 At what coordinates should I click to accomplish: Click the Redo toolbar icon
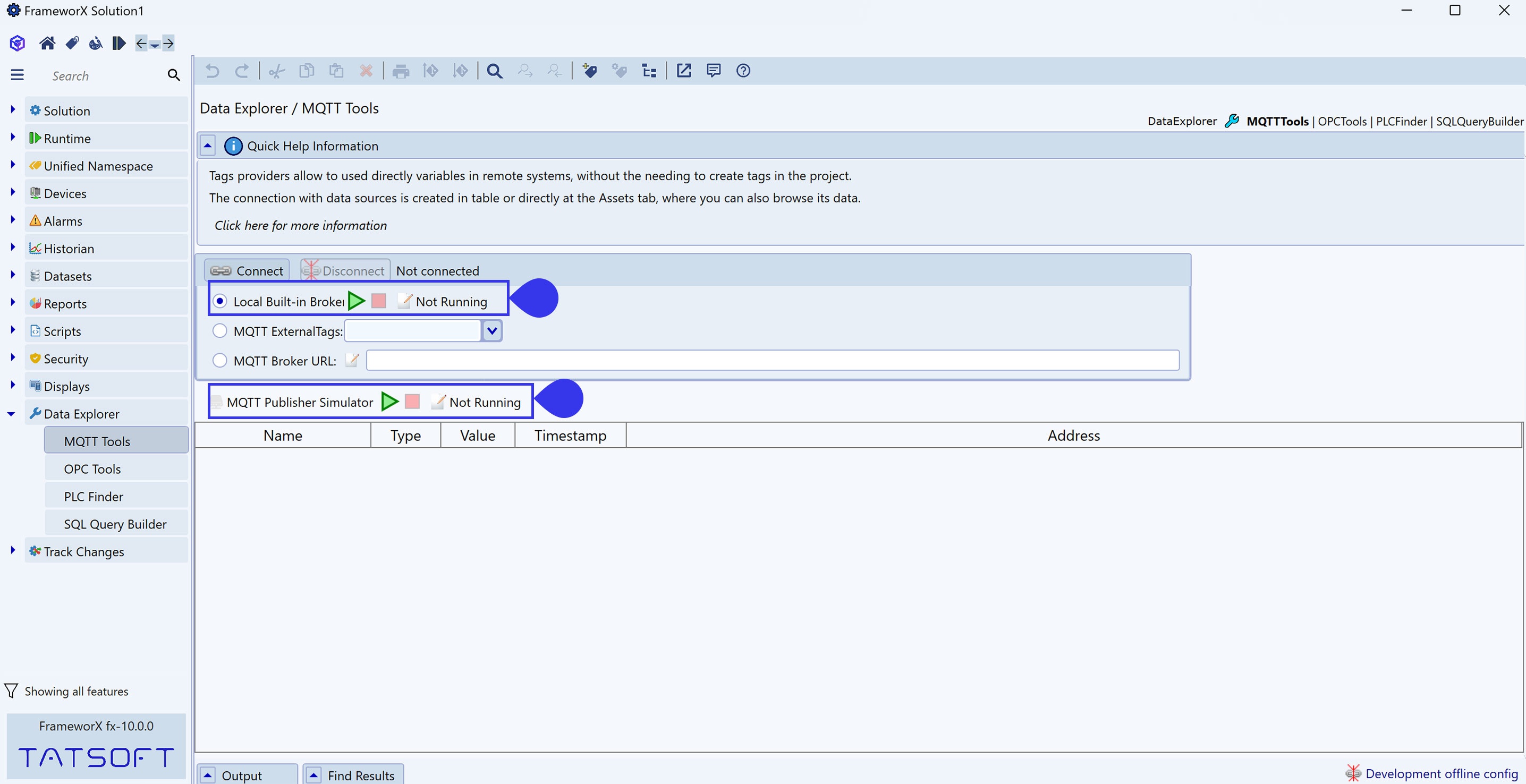tap(242, 71)
